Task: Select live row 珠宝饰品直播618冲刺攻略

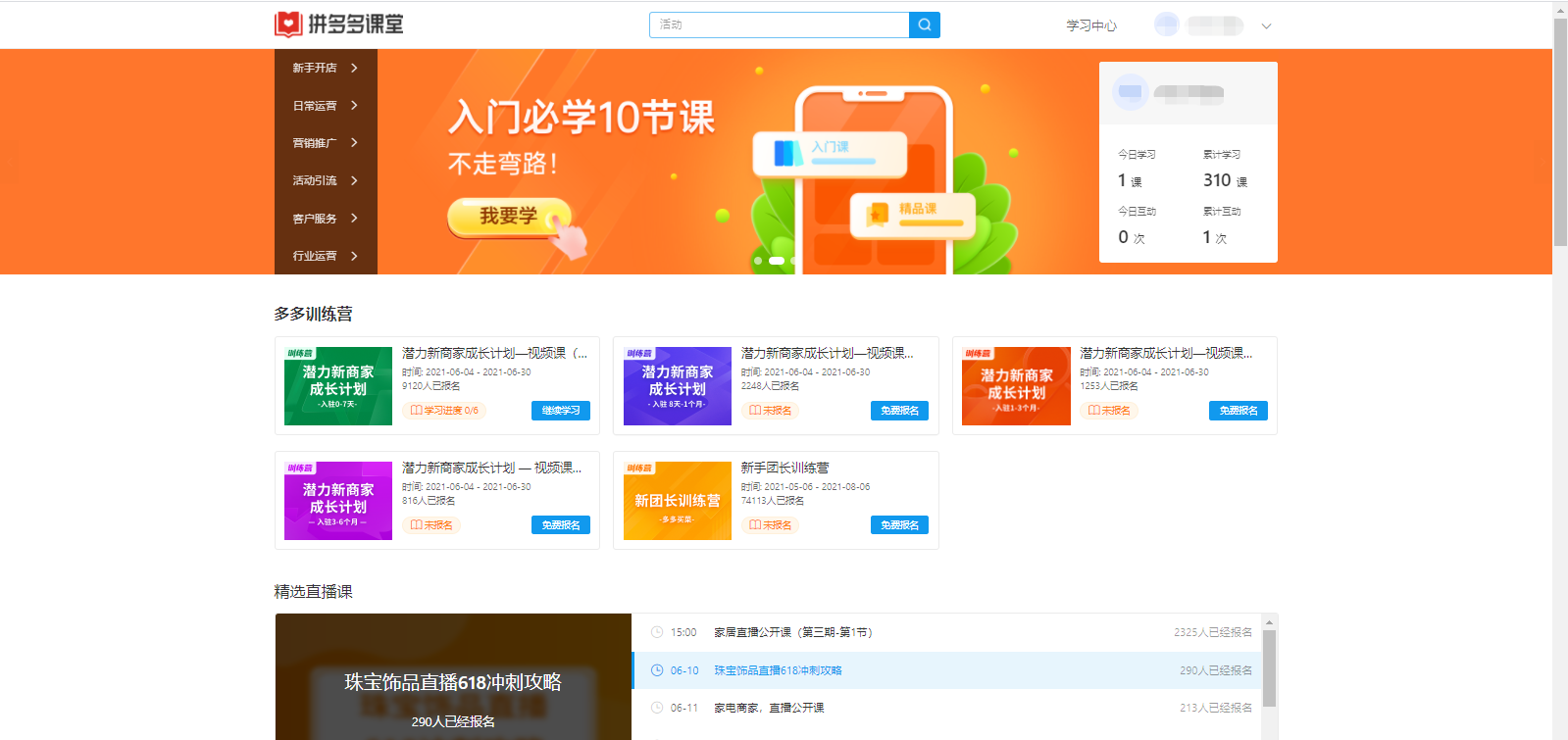Action: (x=946, y=670)
